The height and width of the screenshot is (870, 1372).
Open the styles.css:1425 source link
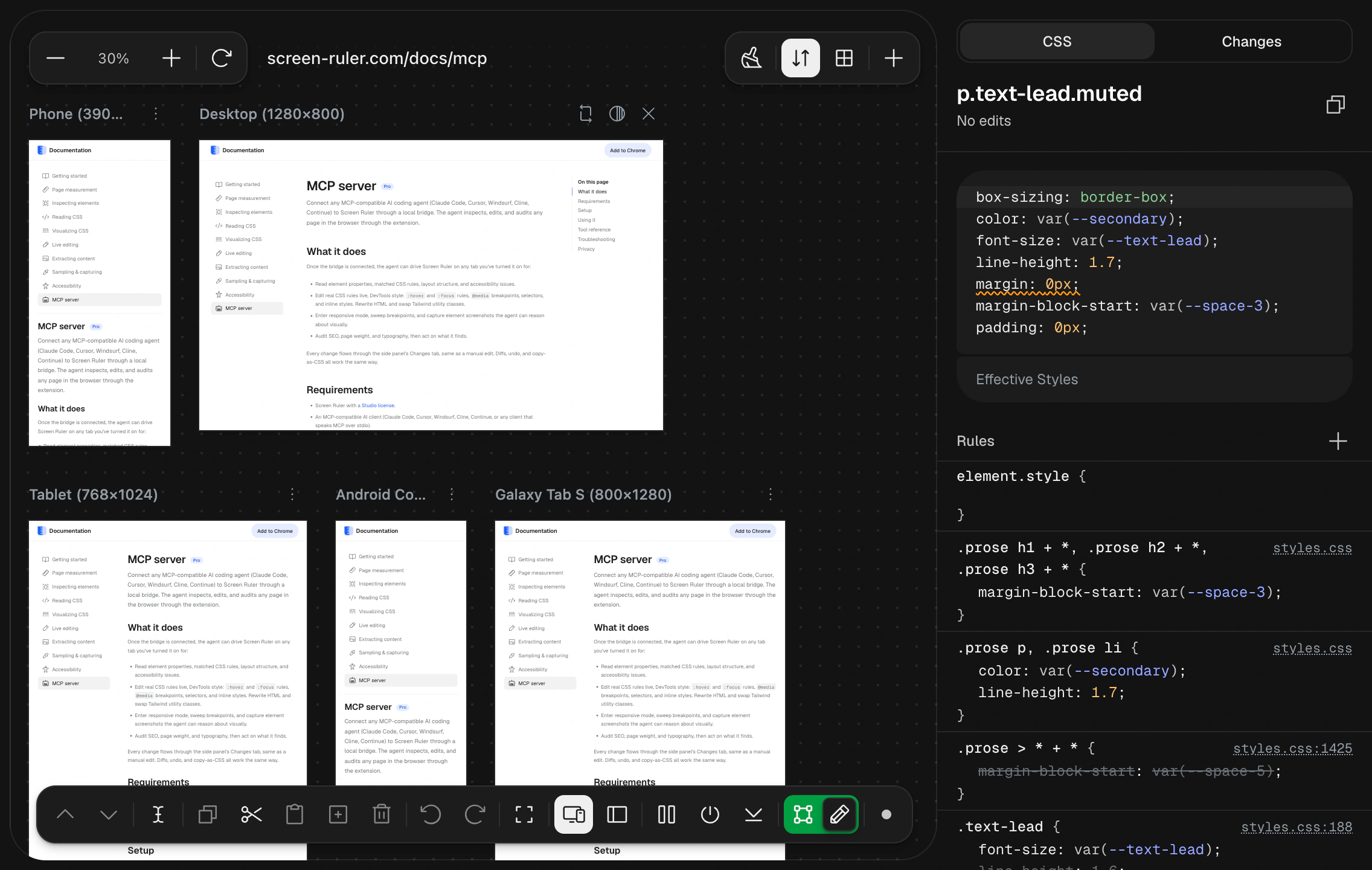[x=1292, y=749]
